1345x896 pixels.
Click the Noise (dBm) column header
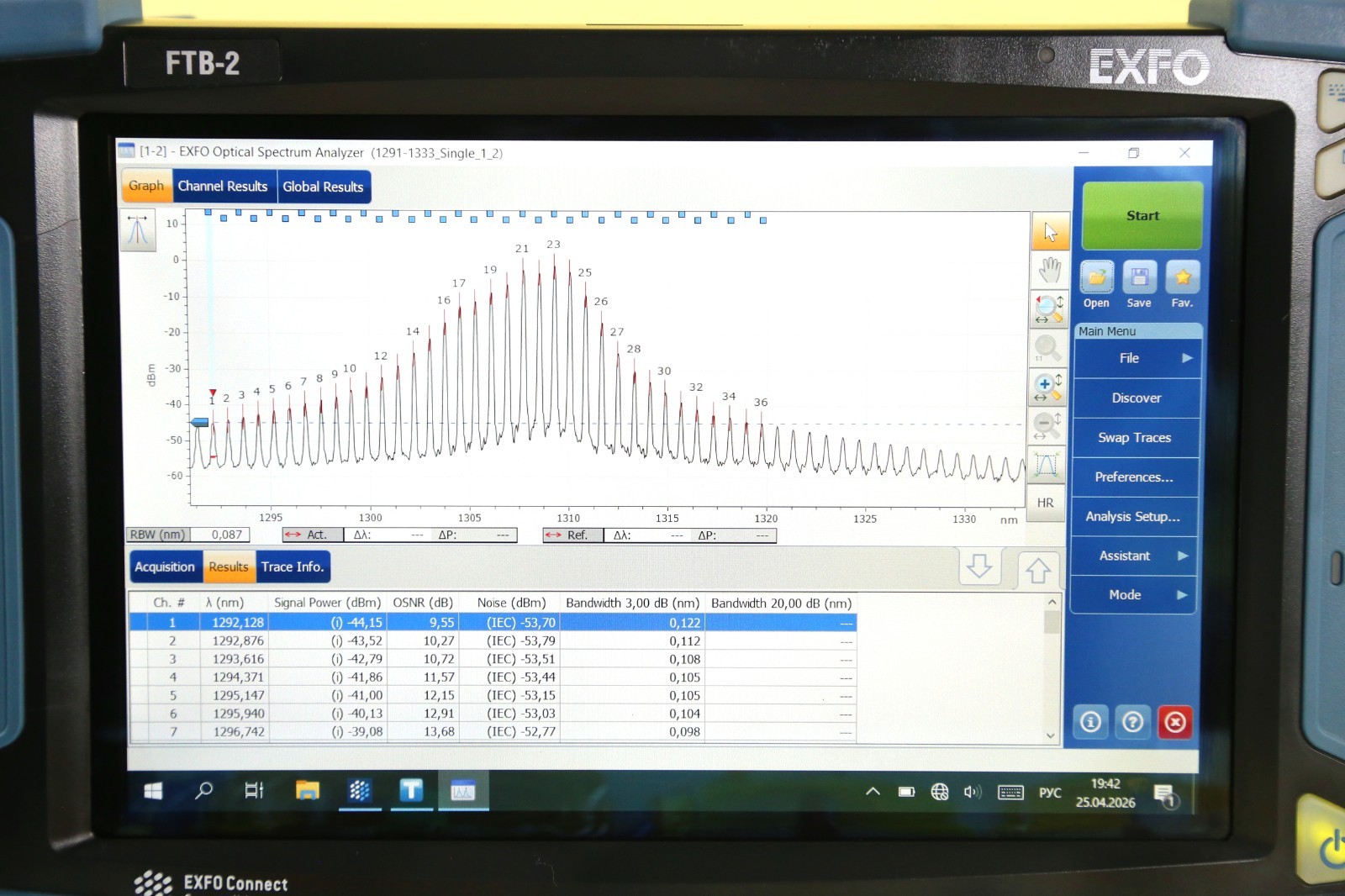click(511, 603)
